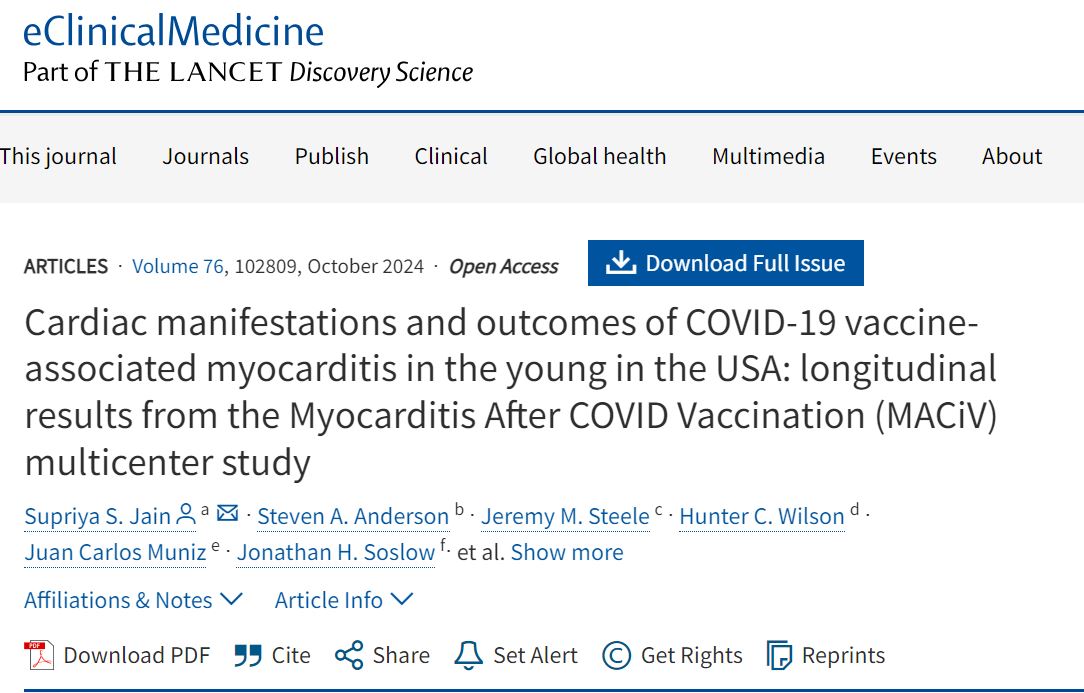1084x693 pixels.
Task: Expand the Affiliations & Notes section
Action: (x=133, y=600)
